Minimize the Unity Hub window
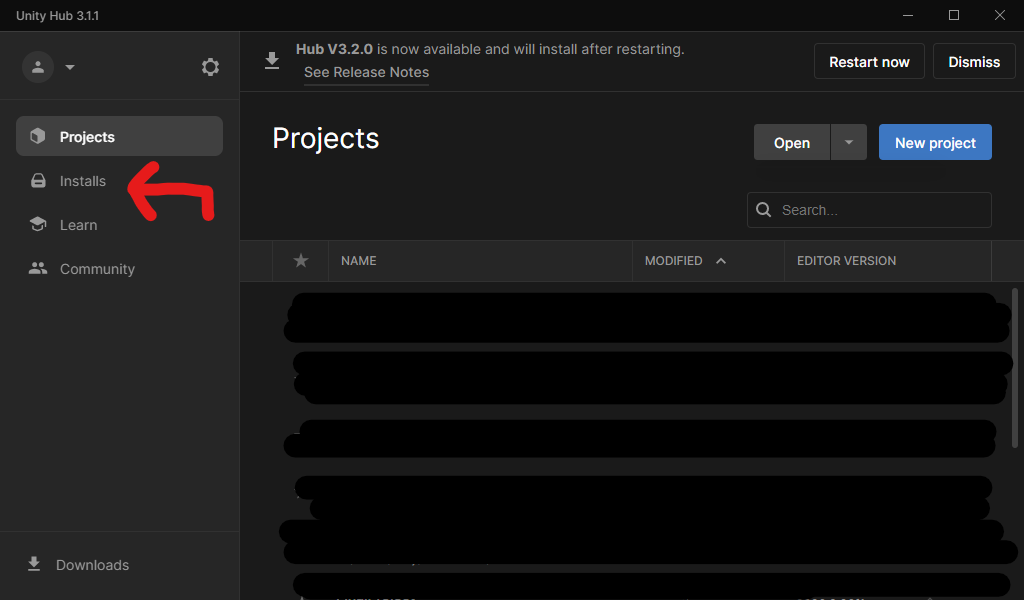The image size is (1024, 600). pos(908,15)
